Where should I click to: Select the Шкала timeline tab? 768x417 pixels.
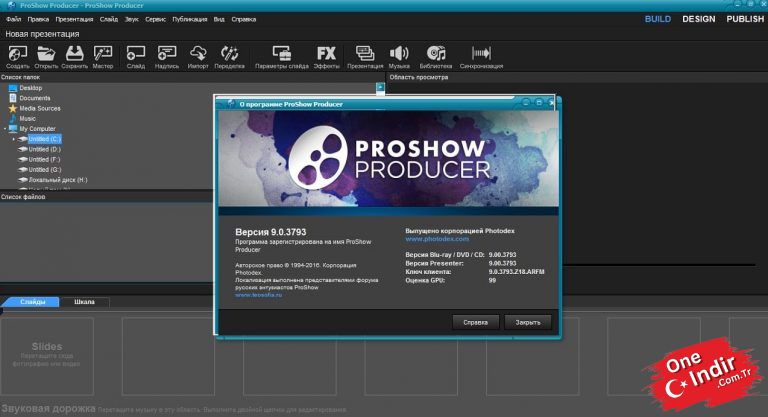coord(84,302)
